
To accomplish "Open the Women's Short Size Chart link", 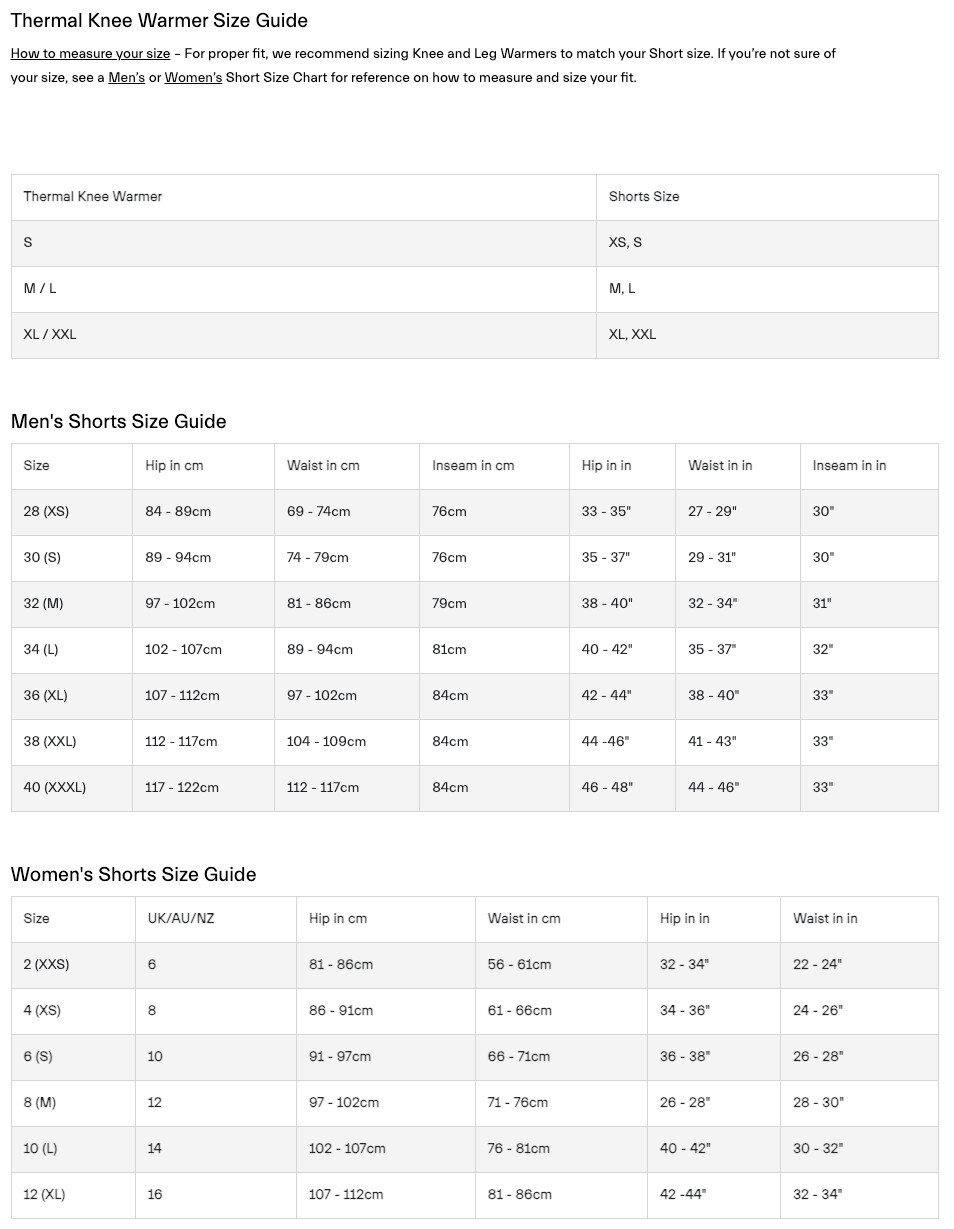I will coord(193,78).
